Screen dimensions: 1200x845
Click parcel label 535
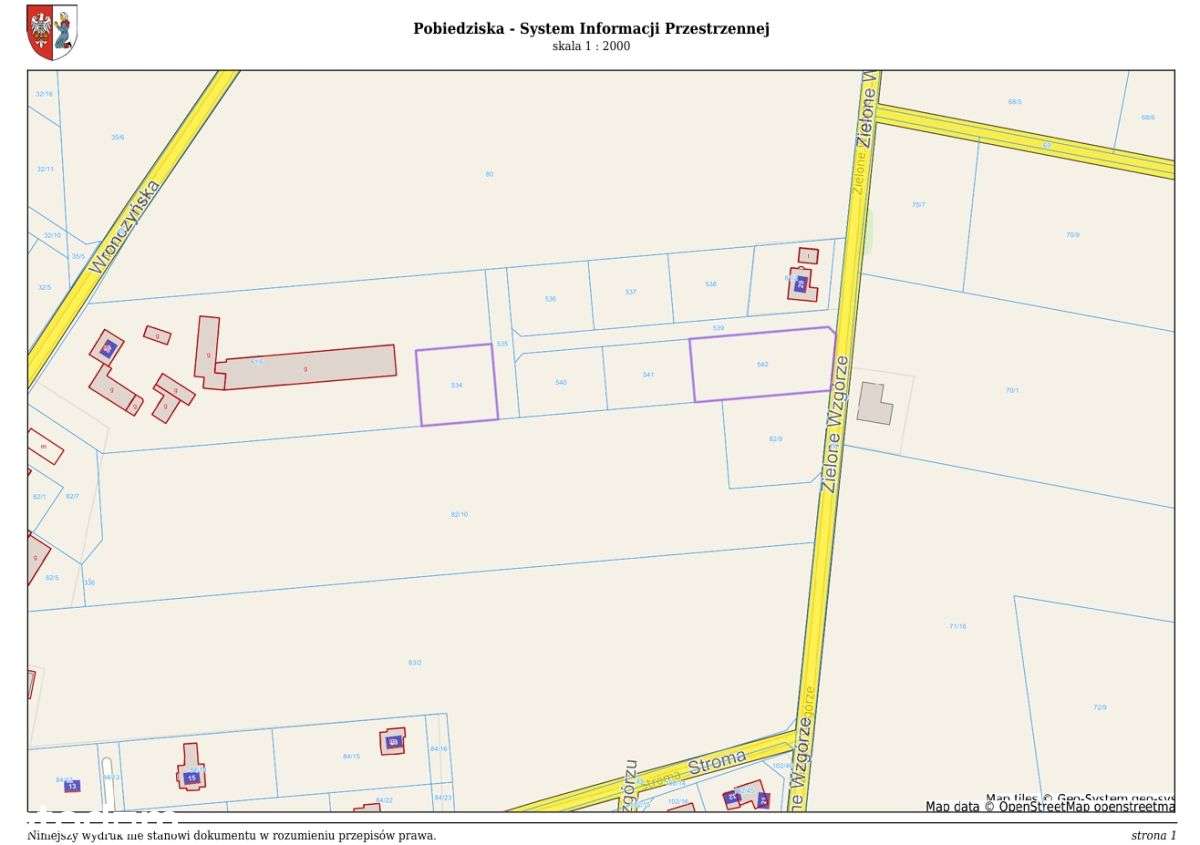tap(502, 343)
